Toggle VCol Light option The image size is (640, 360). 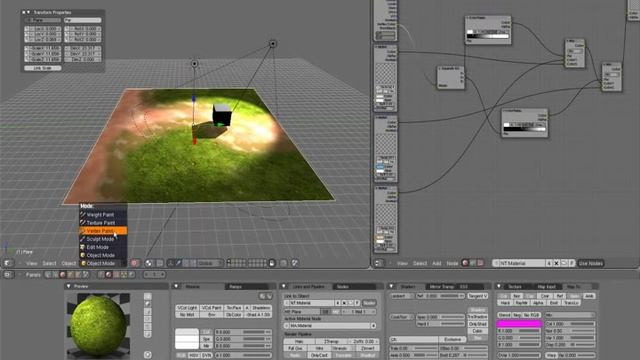187,308
